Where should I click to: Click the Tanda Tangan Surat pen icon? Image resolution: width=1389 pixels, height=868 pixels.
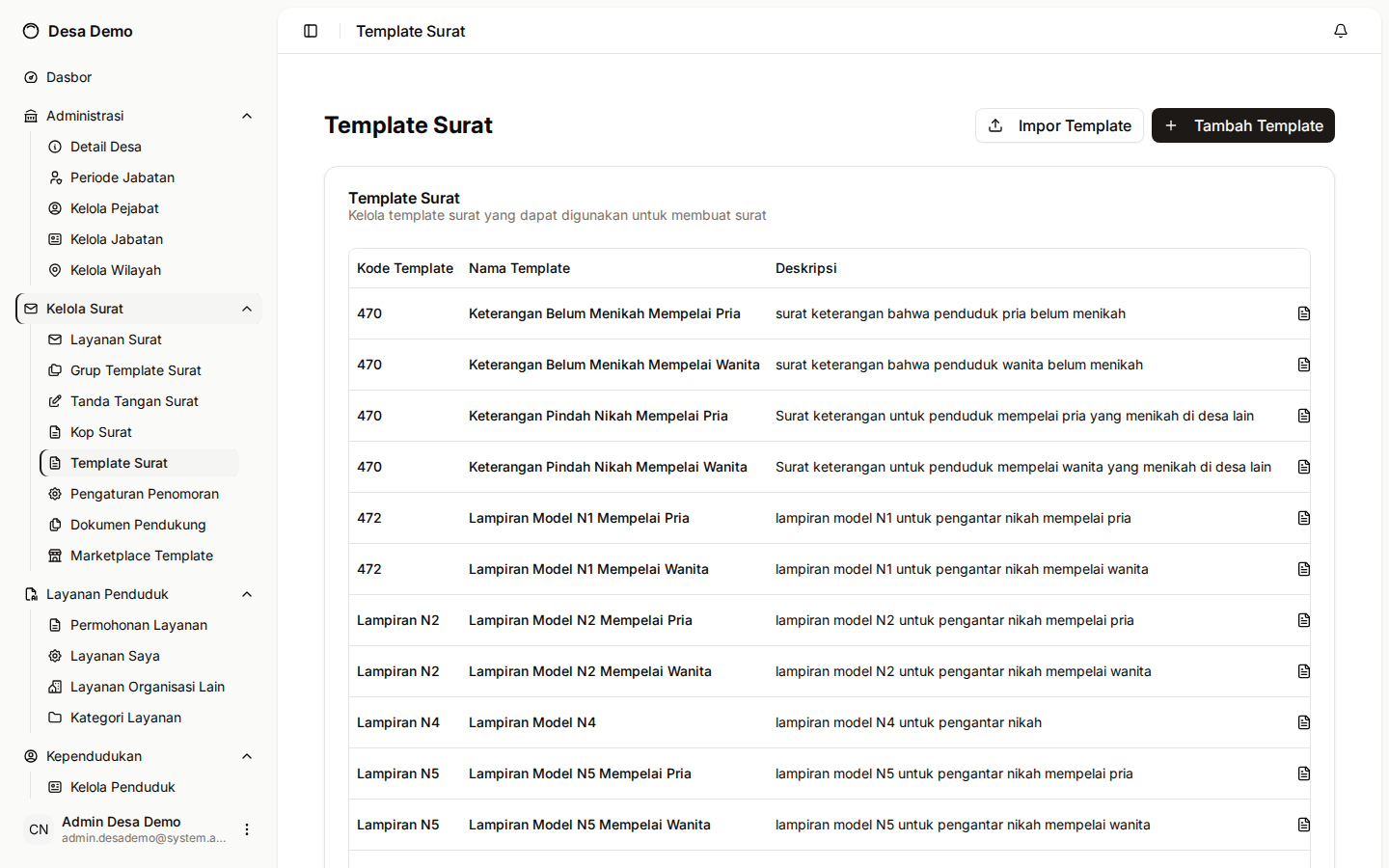pos(55,401)
